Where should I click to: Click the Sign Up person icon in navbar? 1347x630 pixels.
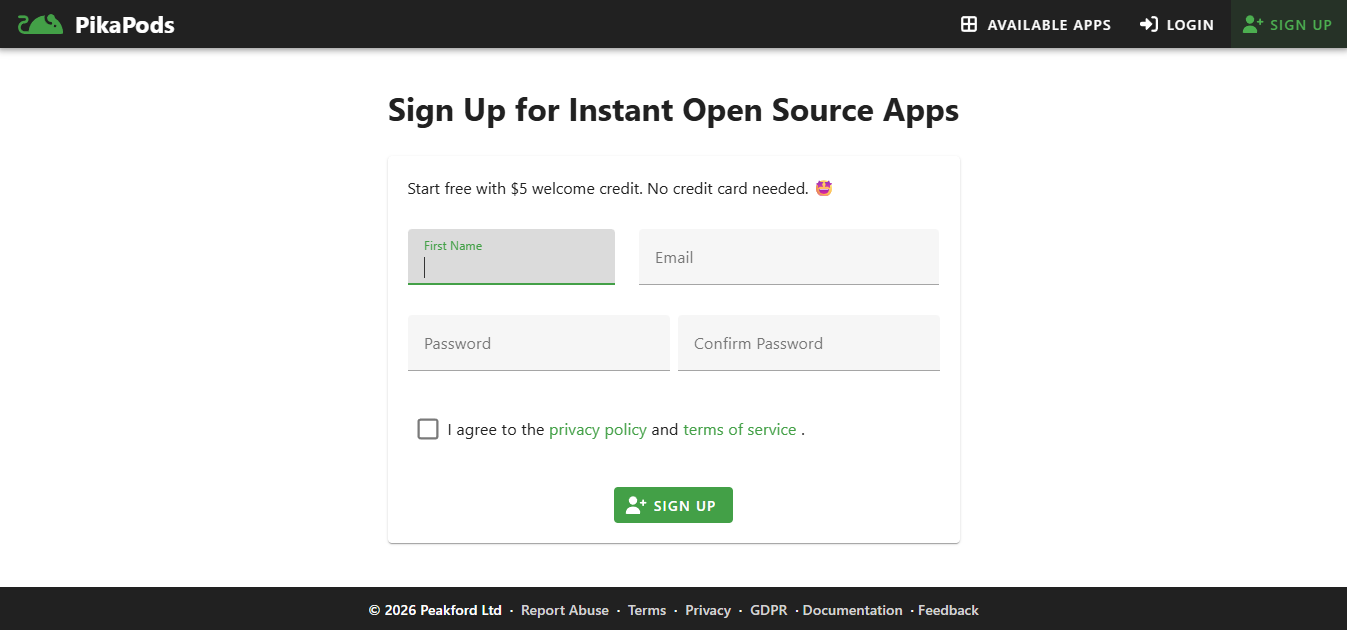click(x=1253, y=25)
